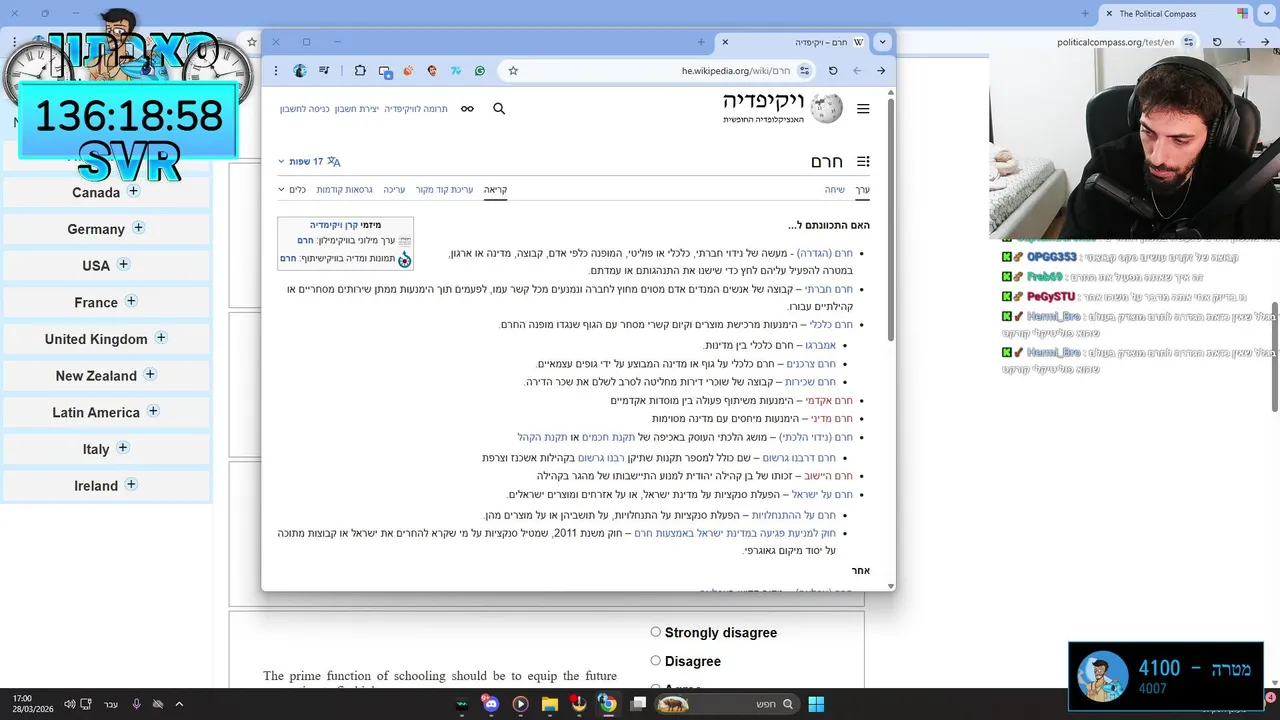The image size is (1280, 720).
Task: Reload the Wikipedia page
Action: (x=833, y=71)
